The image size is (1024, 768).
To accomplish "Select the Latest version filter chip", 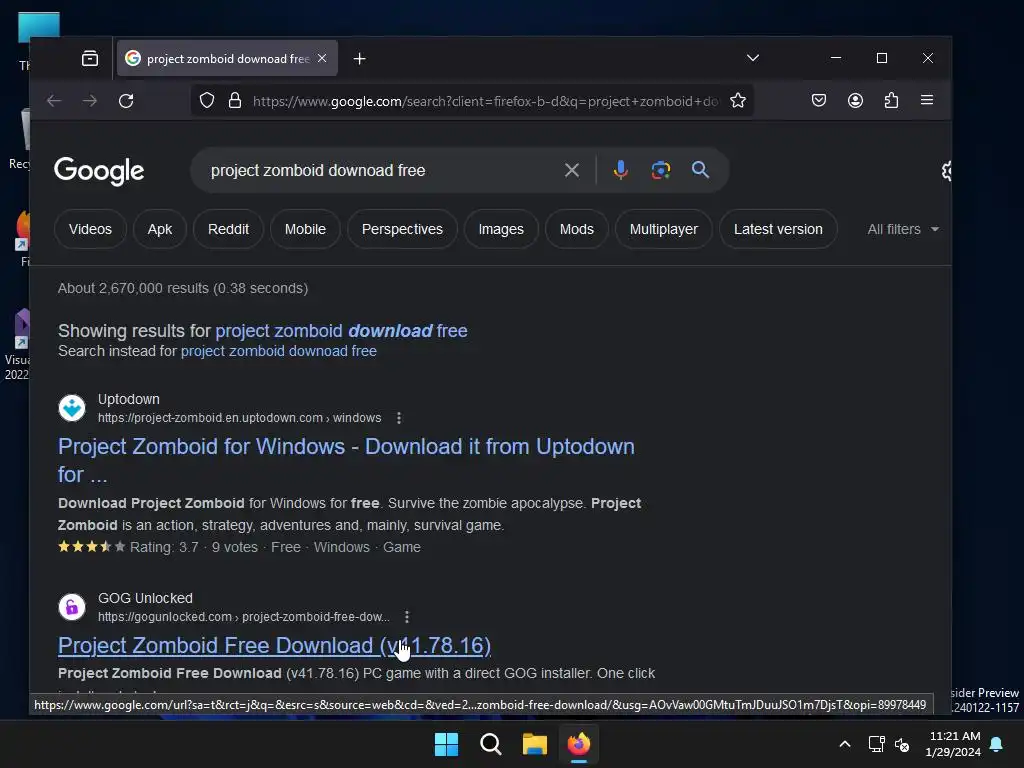I will 778,229.
